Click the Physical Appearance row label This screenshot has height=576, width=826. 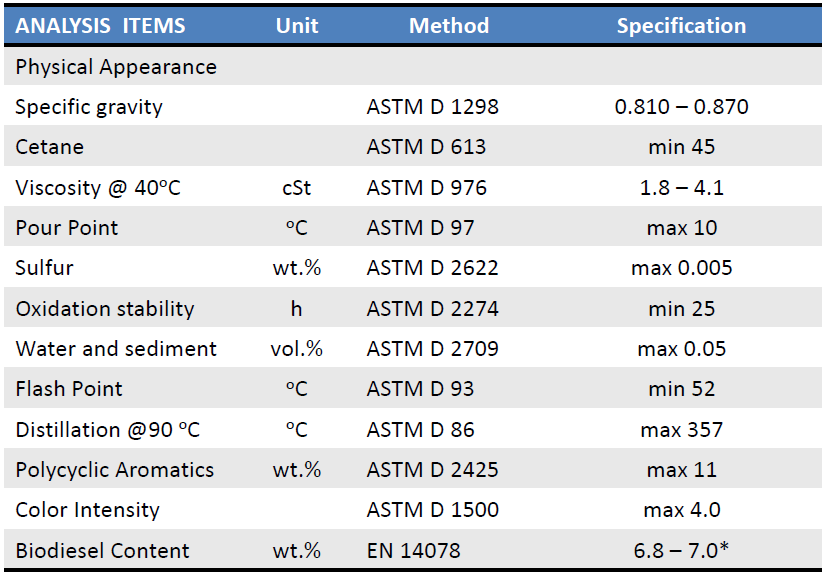coord(116,67)
